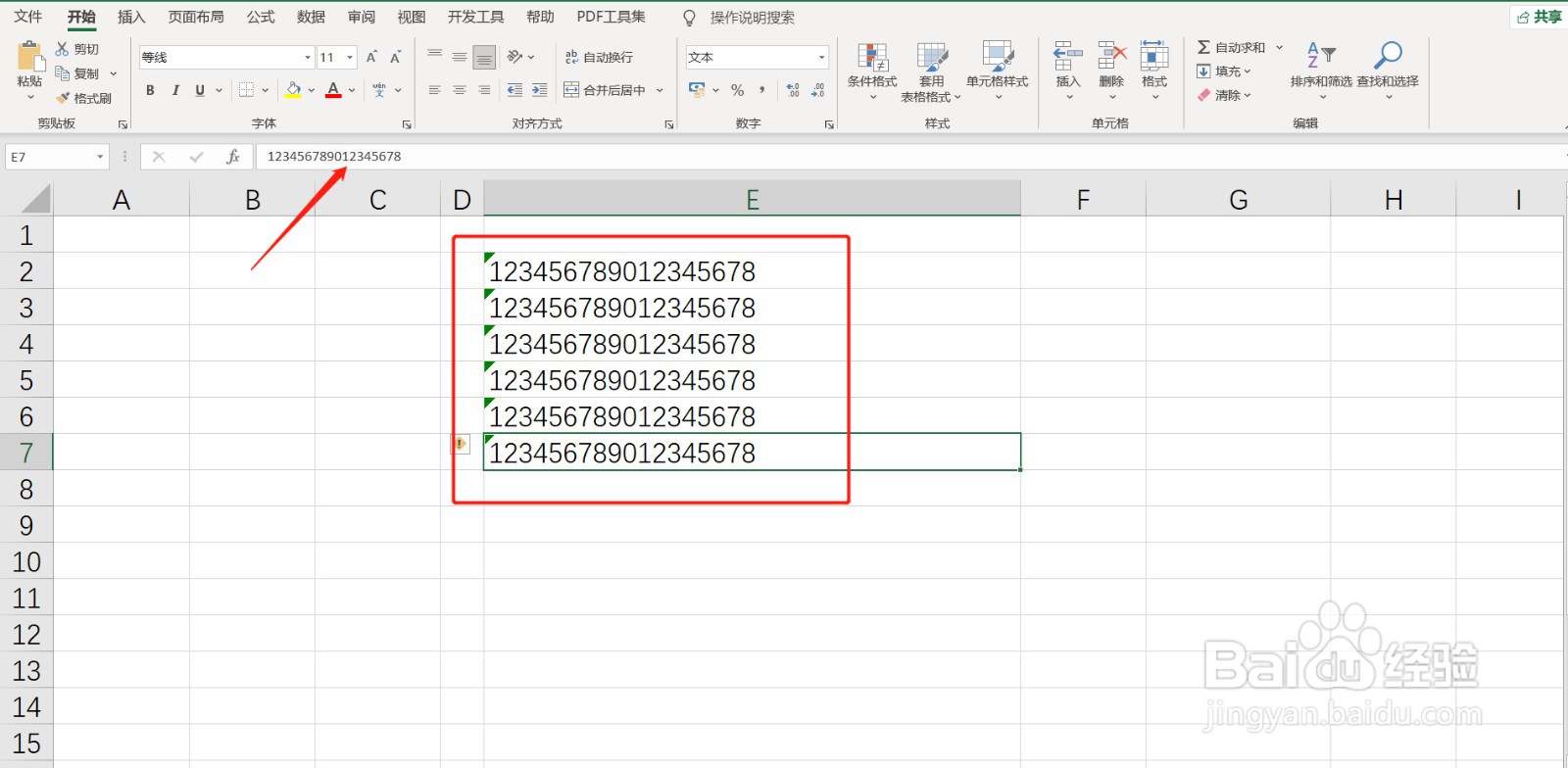Switch to the 插入 (Insert) tab
Screen dimensions: 1568x768
[131, 17]
